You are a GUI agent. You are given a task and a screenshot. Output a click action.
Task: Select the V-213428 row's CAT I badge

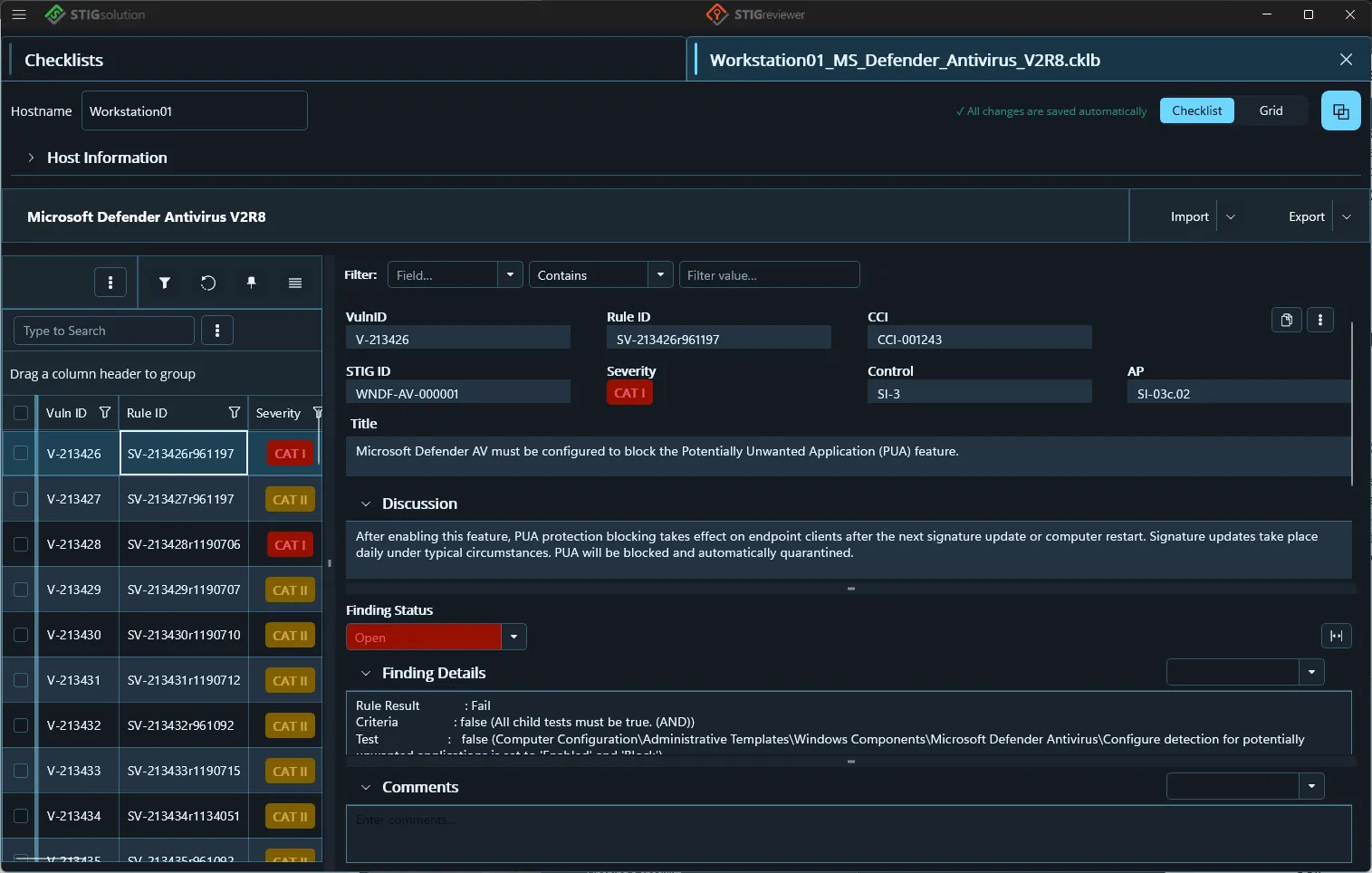click(291, 544)
